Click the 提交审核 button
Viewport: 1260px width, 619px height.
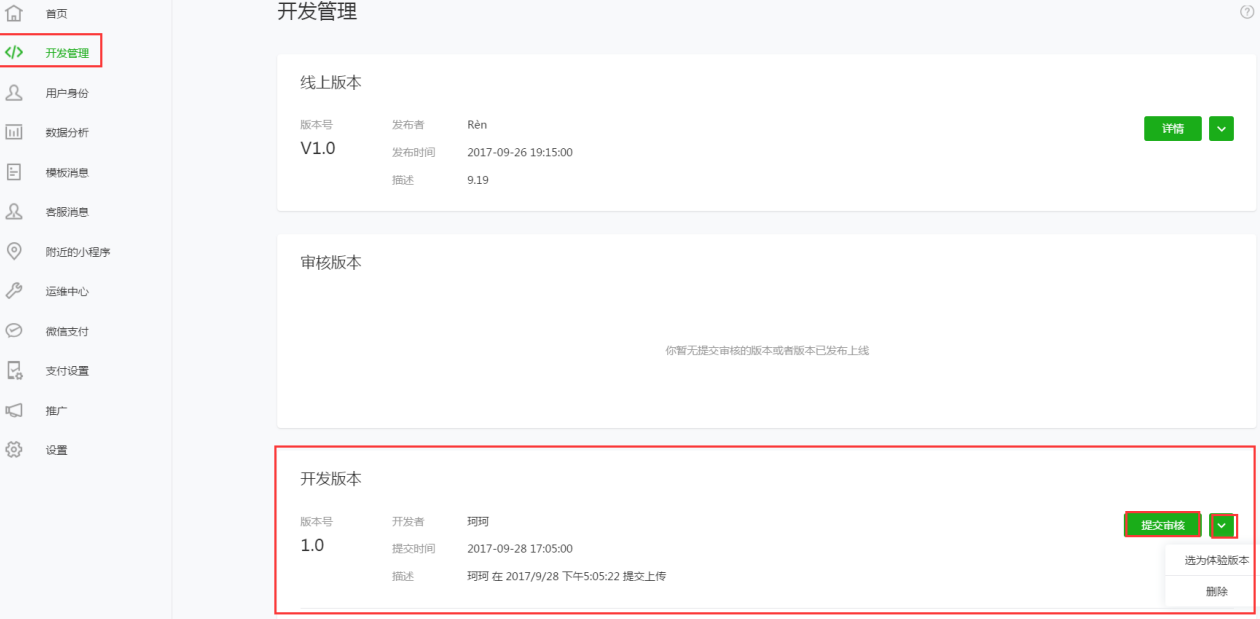point(1162,525)
